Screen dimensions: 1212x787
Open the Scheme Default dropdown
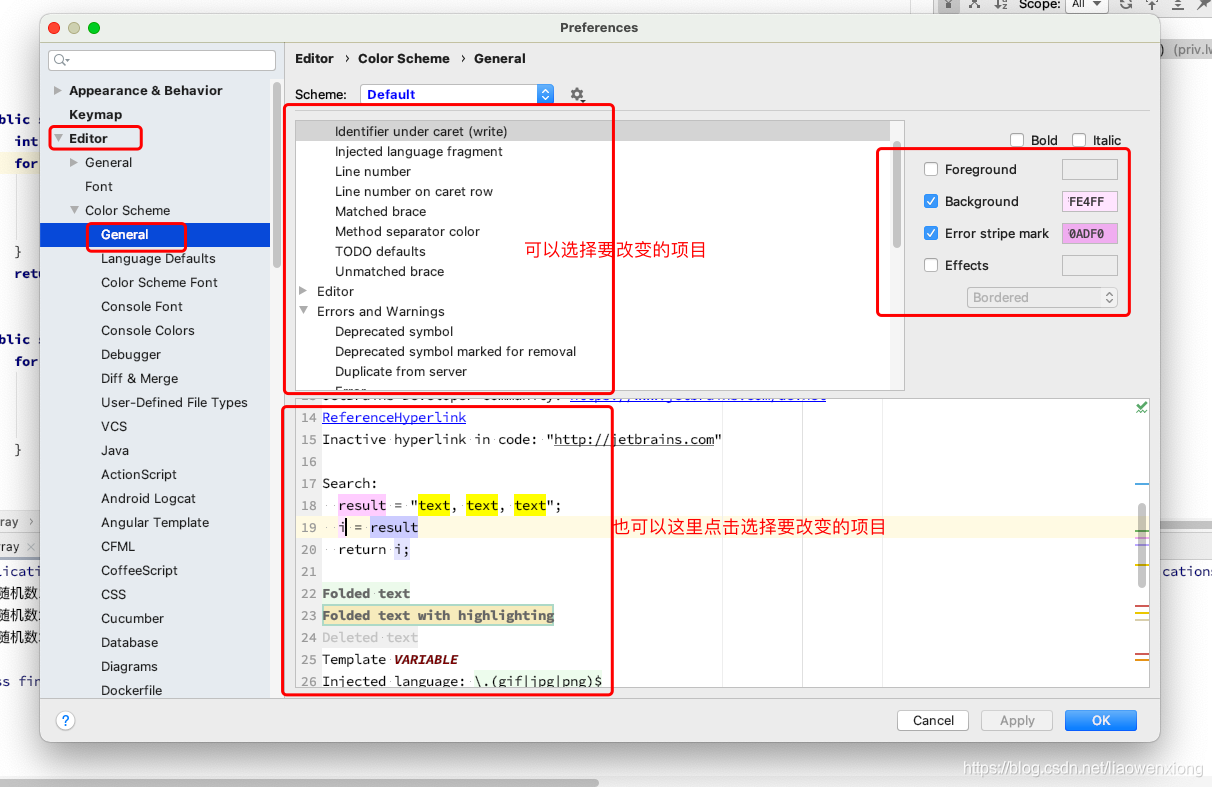click(x=456, y=94)
